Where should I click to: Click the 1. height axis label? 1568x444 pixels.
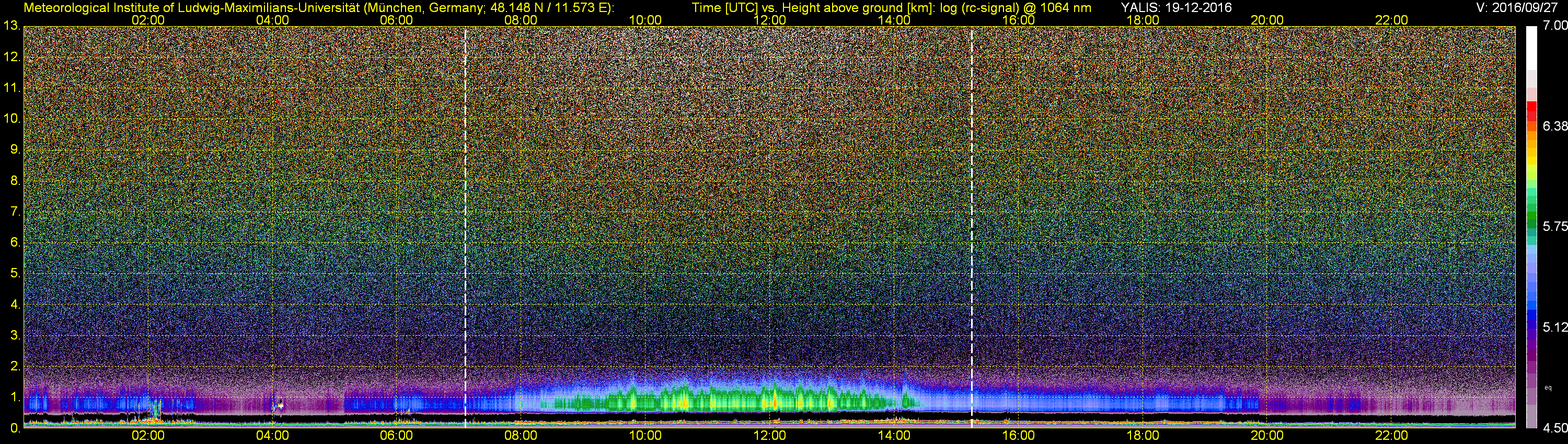coord(15,397)
